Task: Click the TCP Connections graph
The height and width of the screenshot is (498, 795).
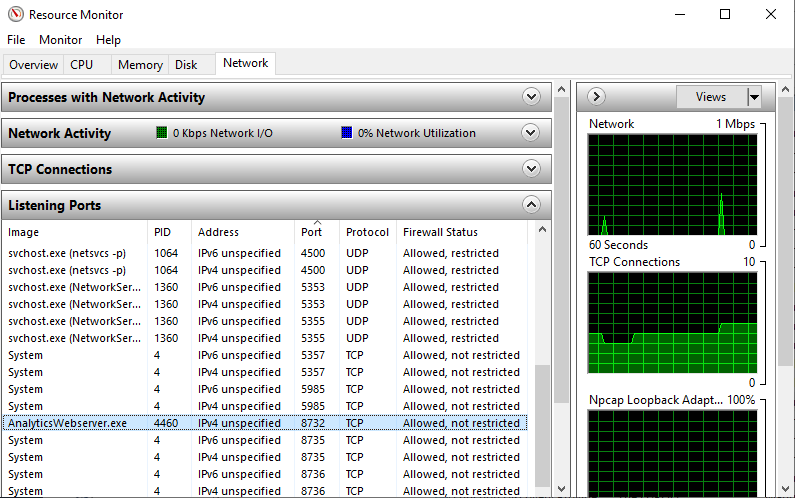Action: pyautogui.click(x=672, y=323)
